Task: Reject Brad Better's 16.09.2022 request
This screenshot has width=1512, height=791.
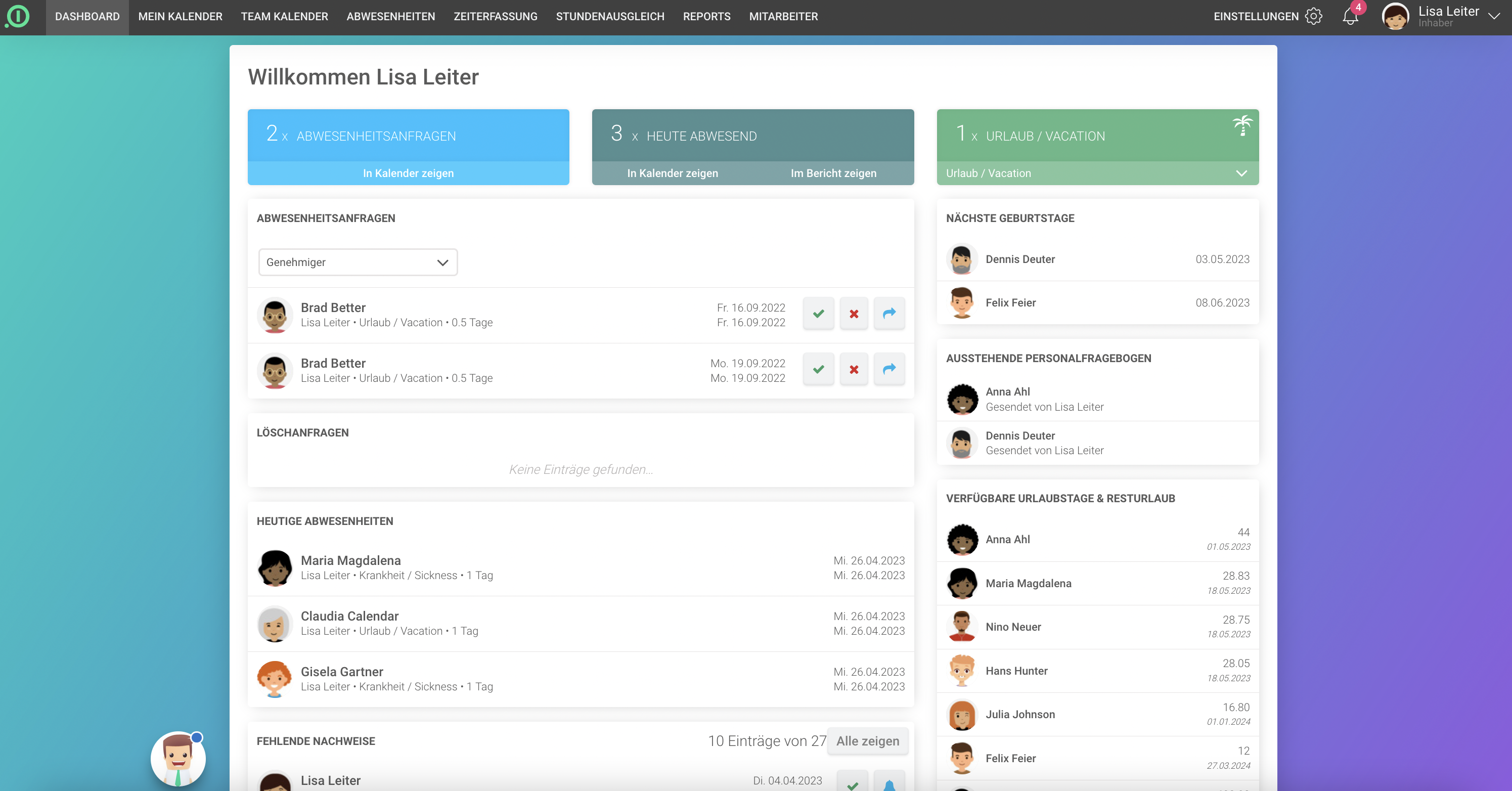Action: [x=854, y=314]
